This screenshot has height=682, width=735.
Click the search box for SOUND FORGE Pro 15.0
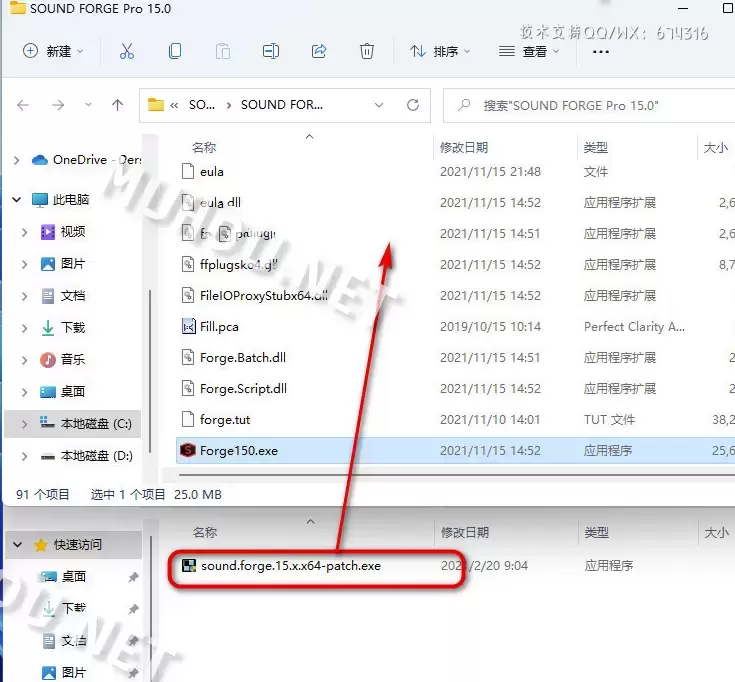click(x=589, y=105)
